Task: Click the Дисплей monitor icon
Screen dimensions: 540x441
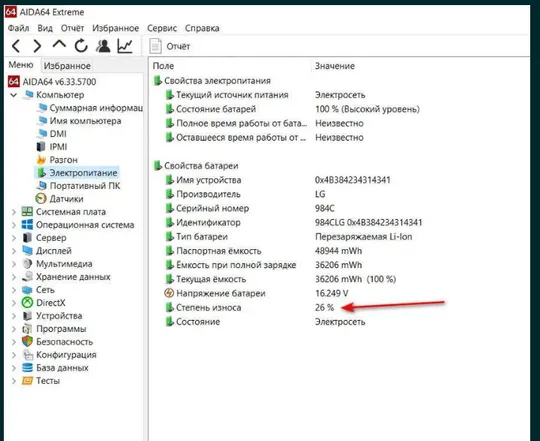Action: pyautogui.click(x=27, y=251)
